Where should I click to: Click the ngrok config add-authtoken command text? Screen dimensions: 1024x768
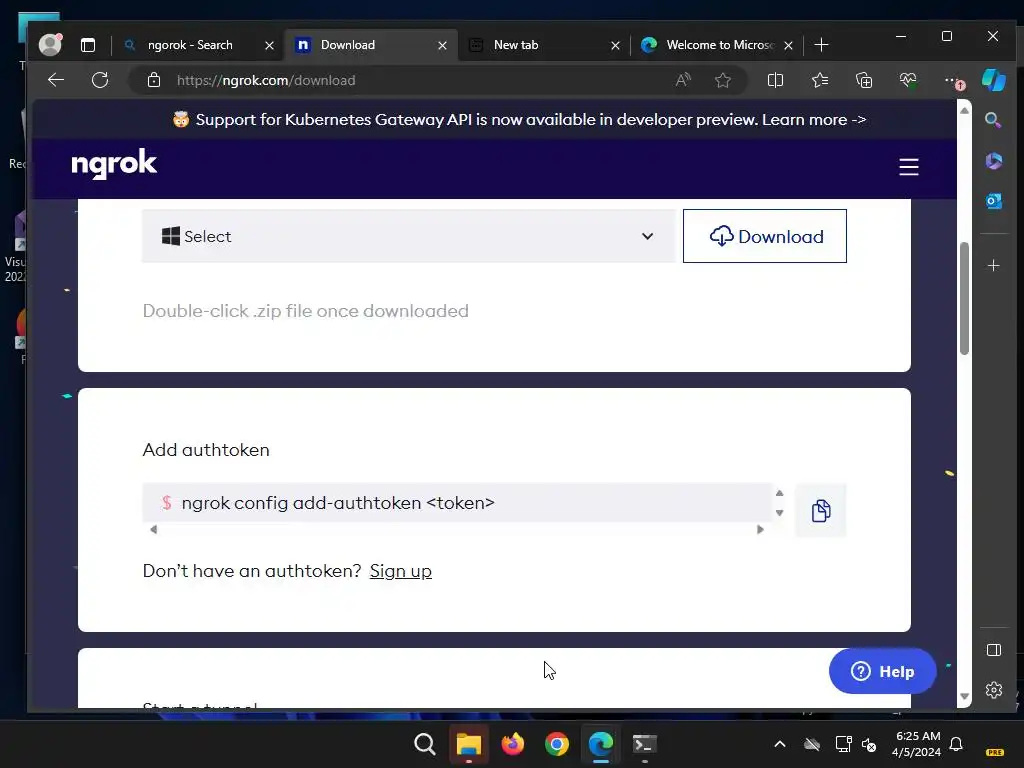(x=338, y=503)
